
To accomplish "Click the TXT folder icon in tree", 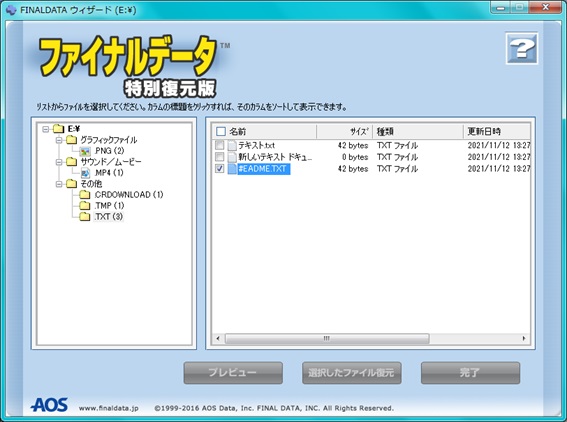I will click(x=85, y=216).
